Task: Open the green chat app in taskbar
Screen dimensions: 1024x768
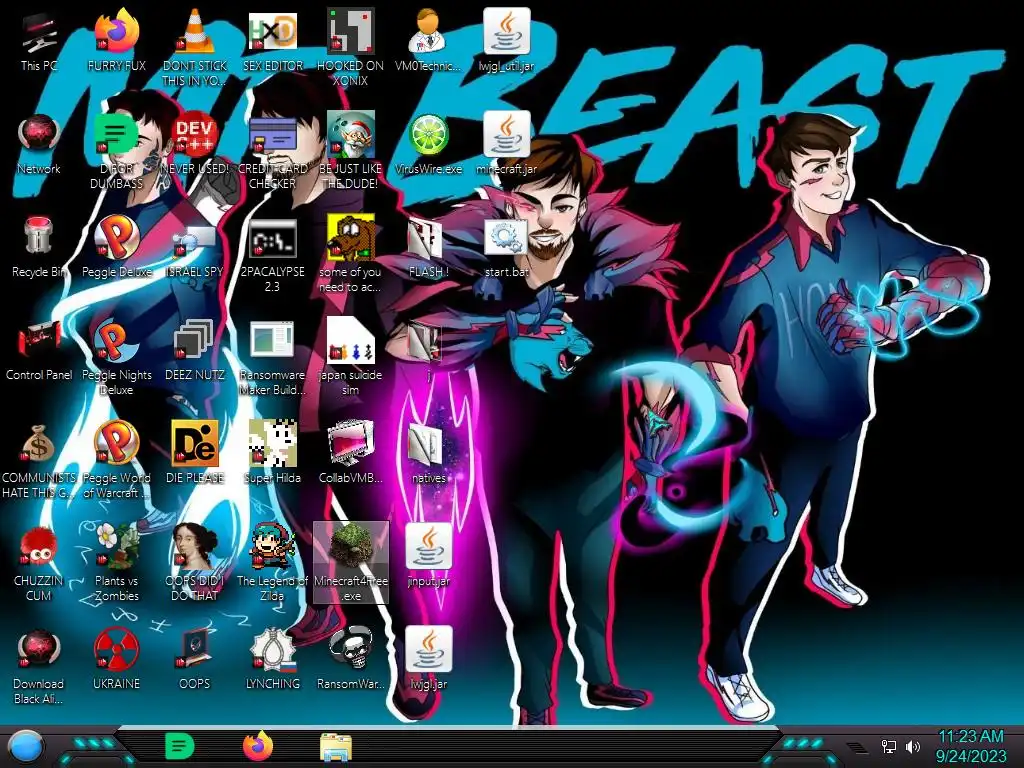Action: pyautogui.click(x=180, y=746)
